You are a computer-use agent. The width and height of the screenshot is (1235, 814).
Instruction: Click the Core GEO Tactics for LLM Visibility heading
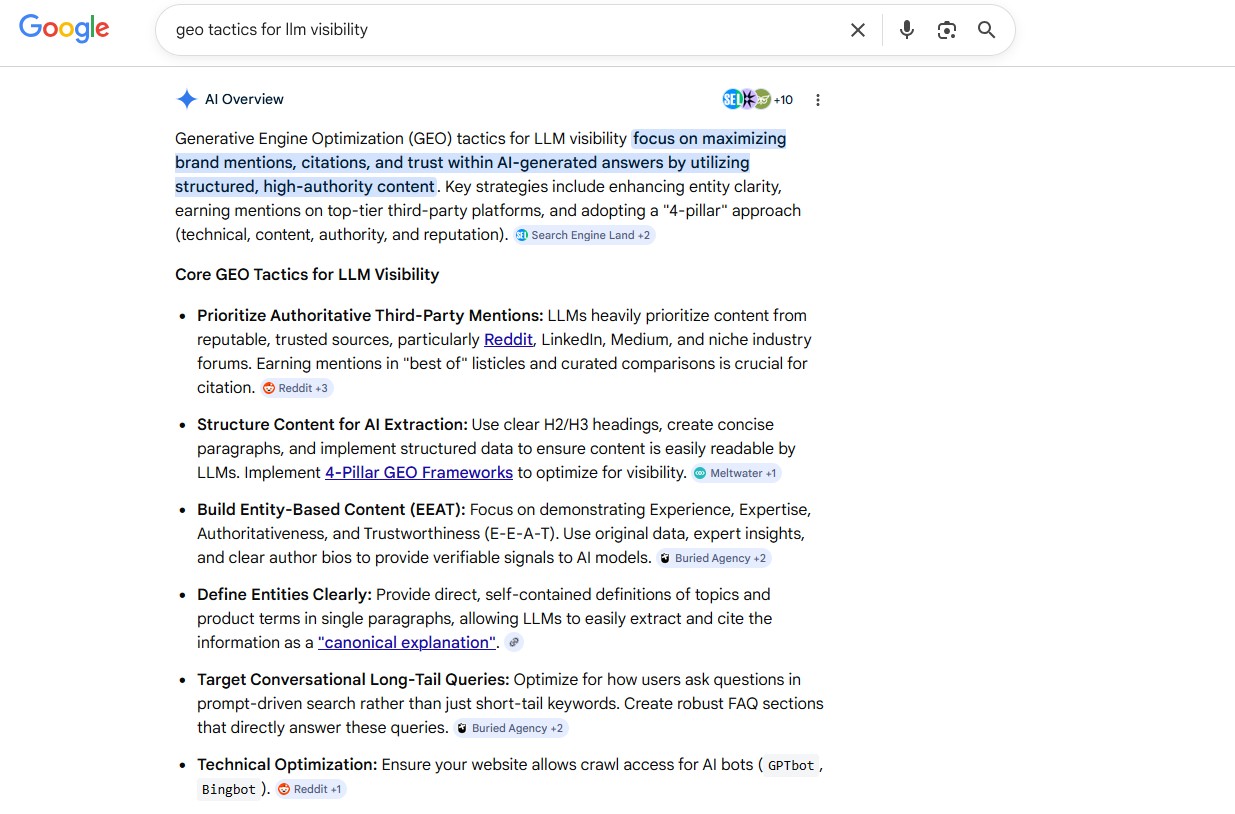[x=307, y=274]
